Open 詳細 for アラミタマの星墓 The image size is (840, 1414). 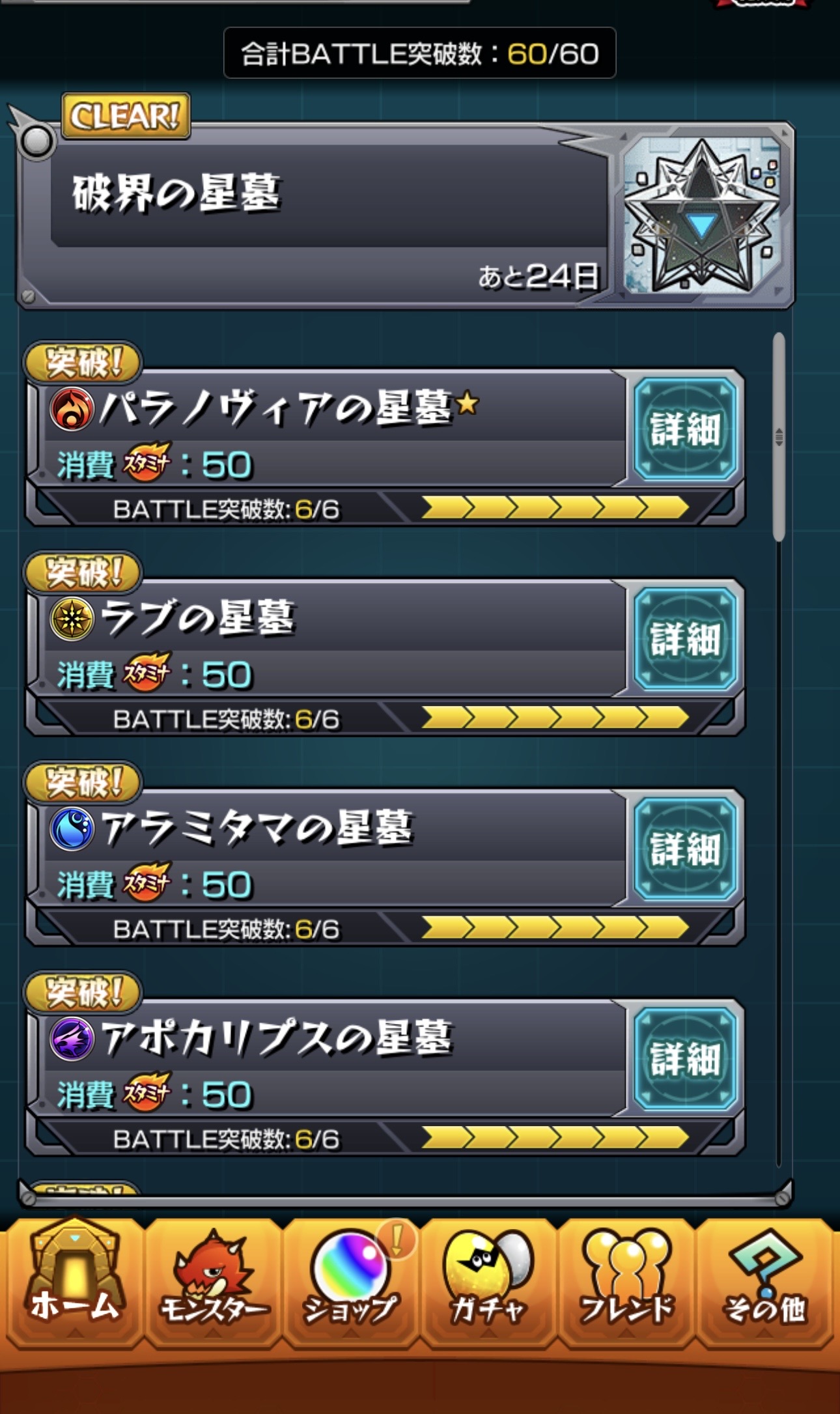(x=685, y=849)
